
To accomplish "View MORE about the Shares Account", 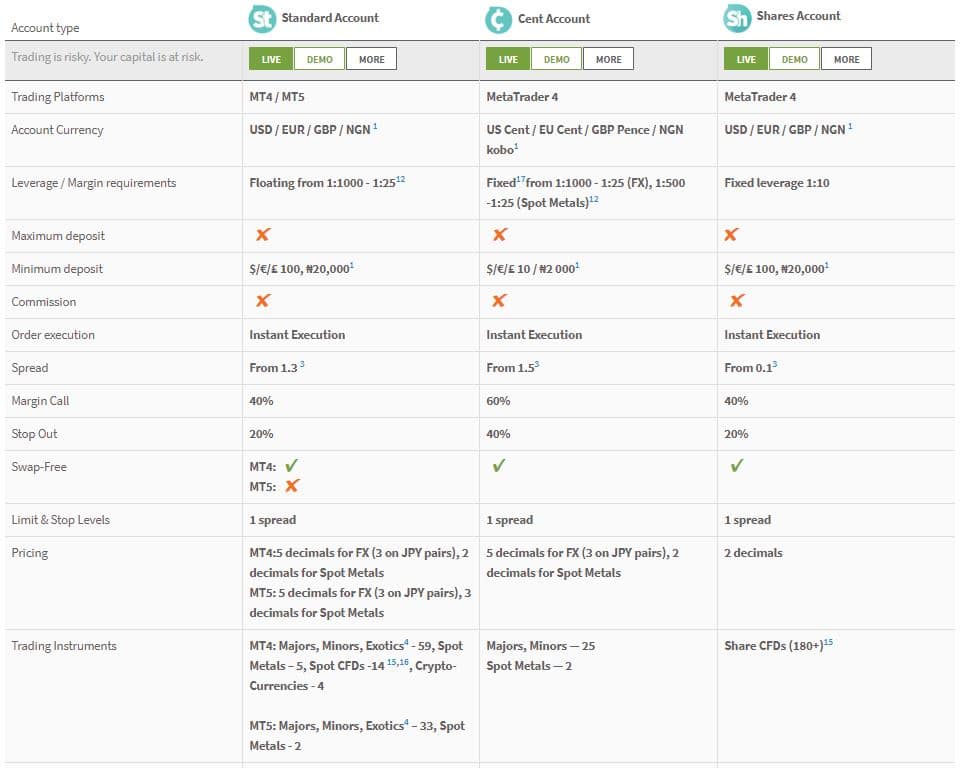I will tap(846, 59).
